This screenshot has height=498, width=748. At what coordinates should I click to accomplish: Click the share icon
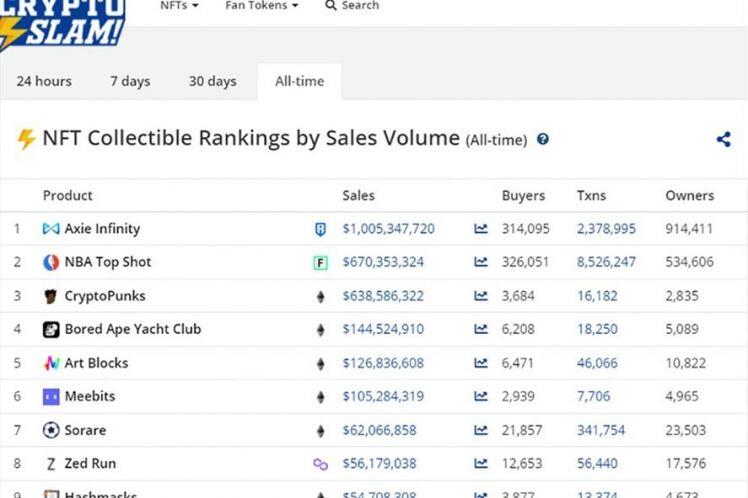723,139
